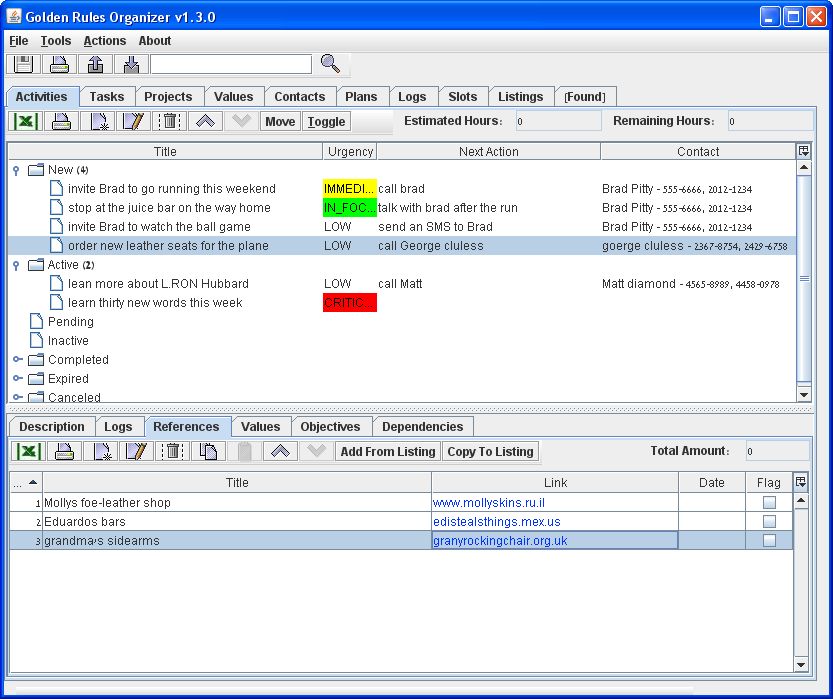Check the flag for Mollys foe-leather shop
This screenshot has width=833, height=699.
tap(768, 502)
